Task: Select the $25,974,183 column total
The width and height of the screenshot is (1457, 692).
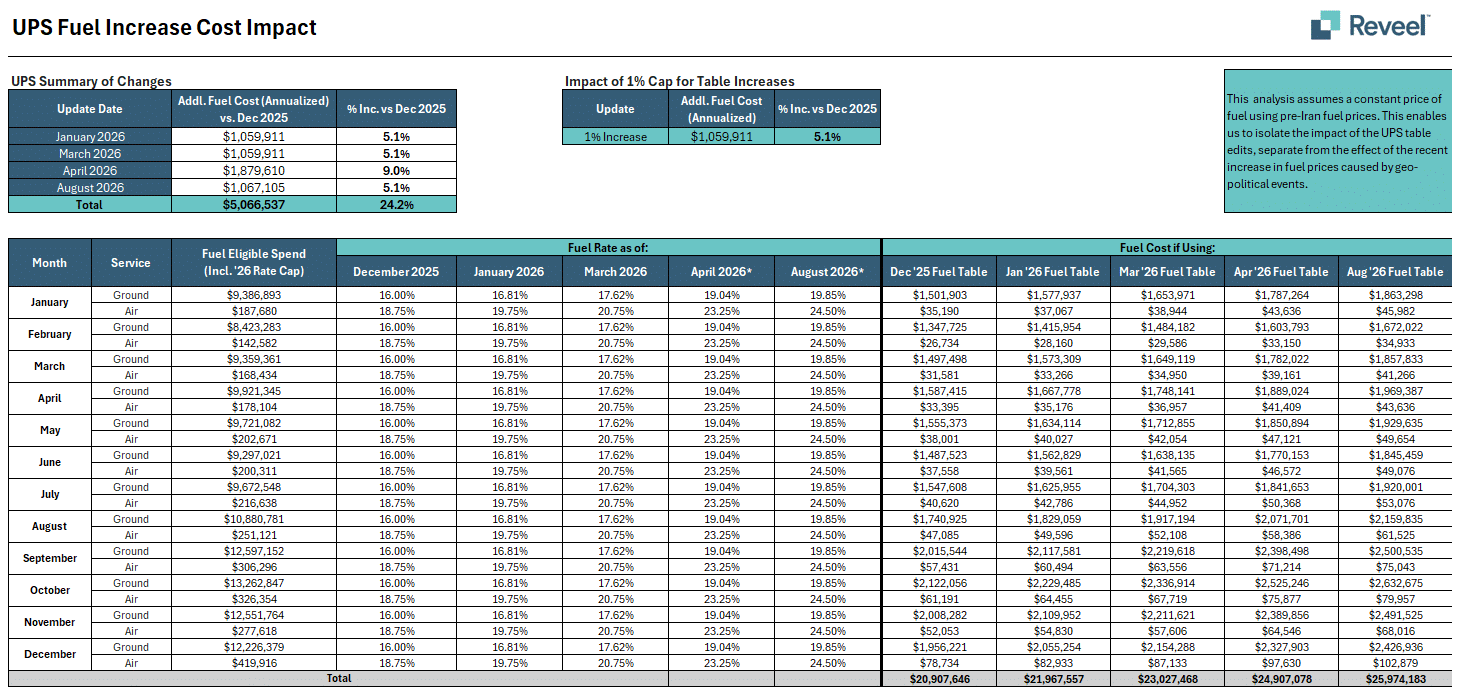Action: [x=1395, y=679]
